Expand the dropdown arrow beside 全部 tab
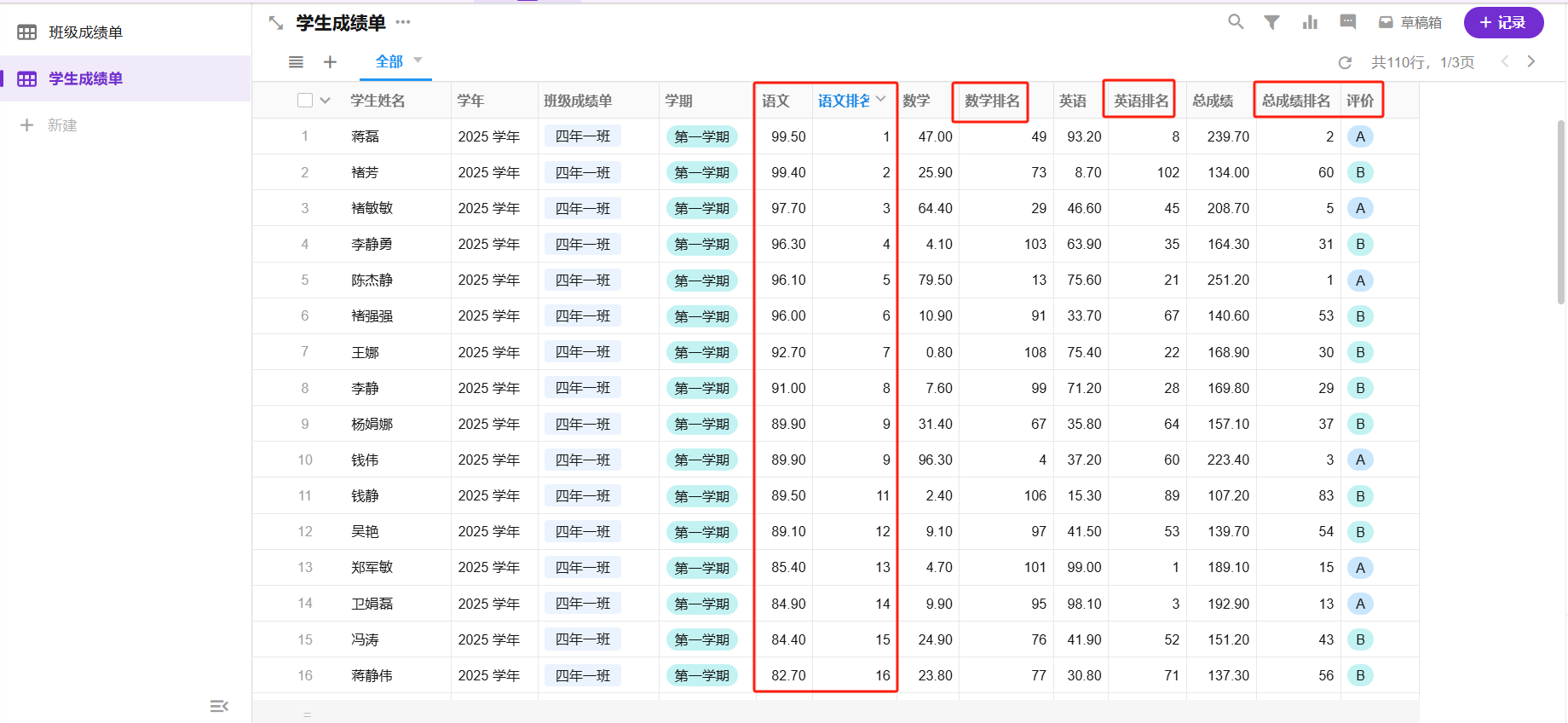Viewport: 1568px width, 723px height. pyautogui.click(x=418, y=61)
